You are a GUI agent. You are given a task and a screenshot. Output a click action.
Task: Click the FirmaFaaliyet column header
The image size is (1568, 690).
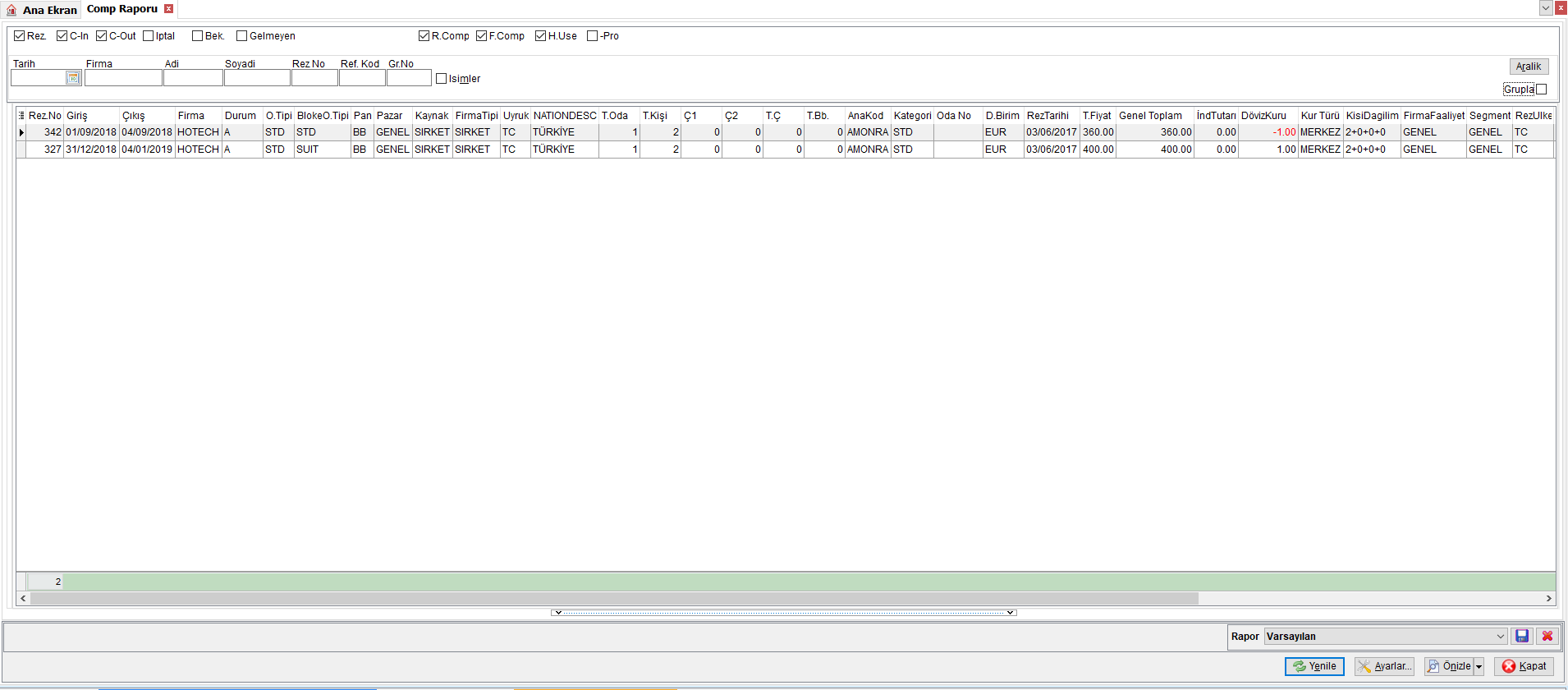tap(1433, 116)
